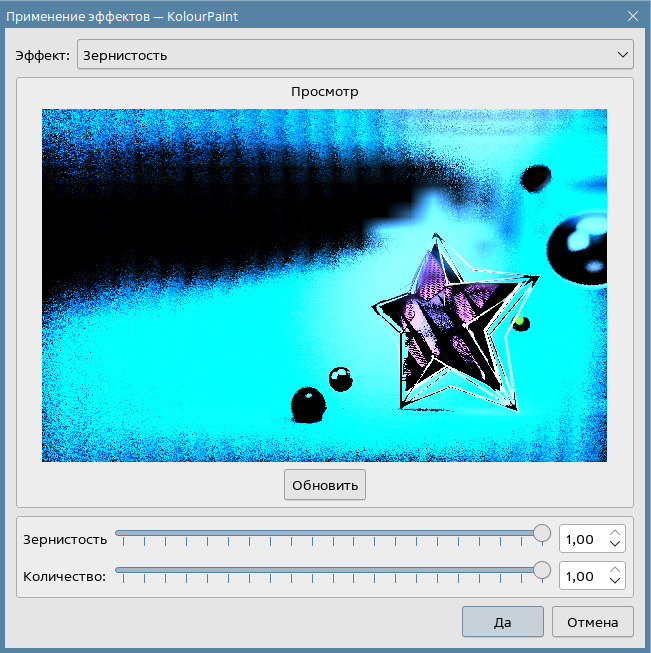Decrease Зернистость with the down arrow
Viewport: 651px width, 653px height.
pyautogui.click(x=615, y=545)
